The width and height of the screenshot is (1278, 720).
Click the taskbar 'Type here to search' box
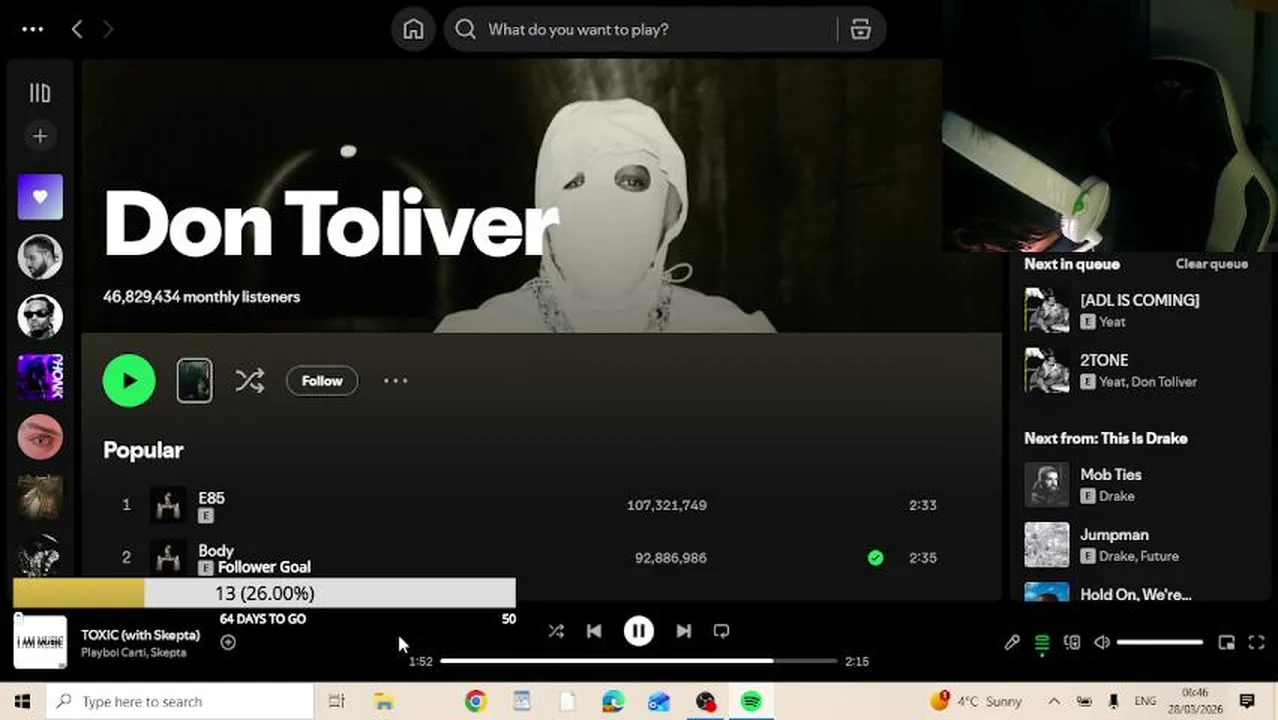(x=181, y=701)
